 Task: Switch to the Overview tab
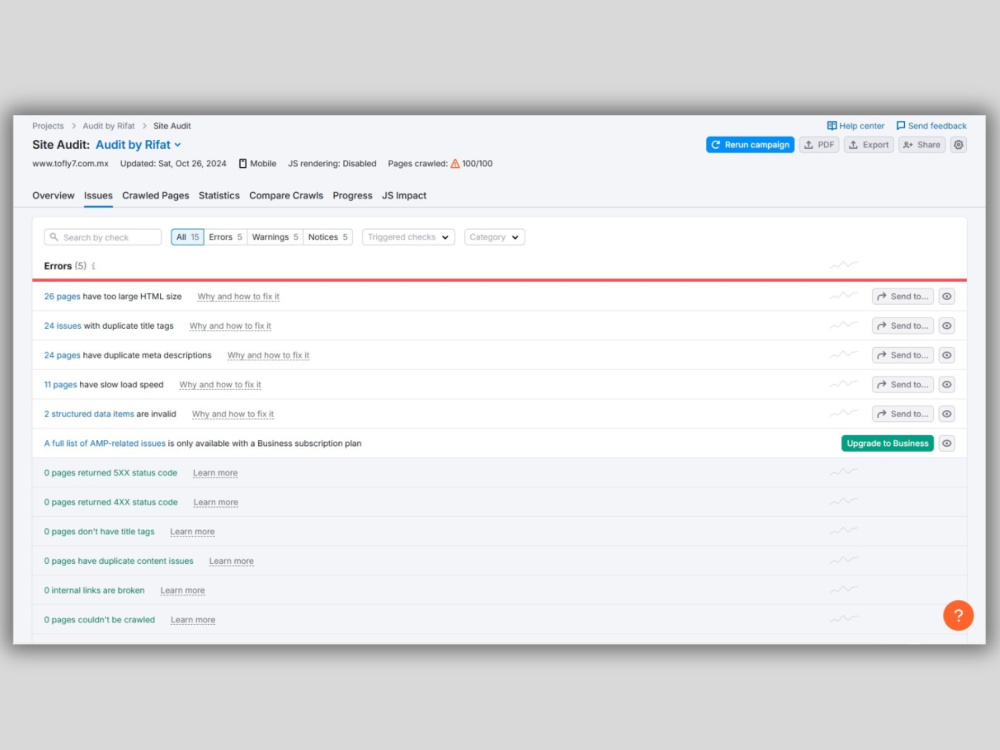54,196
